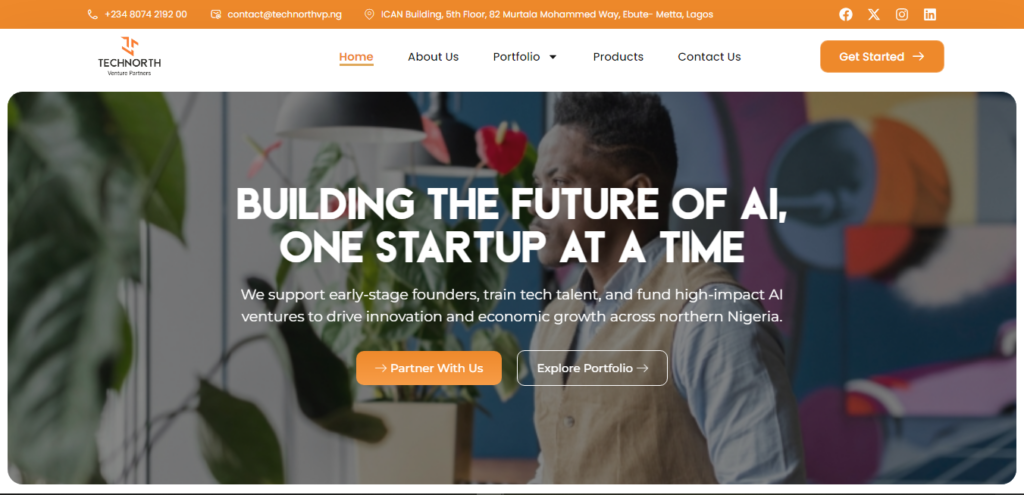The image size is (1024, 495).
Task: Click the location pin icon
Action: (369, 14)
